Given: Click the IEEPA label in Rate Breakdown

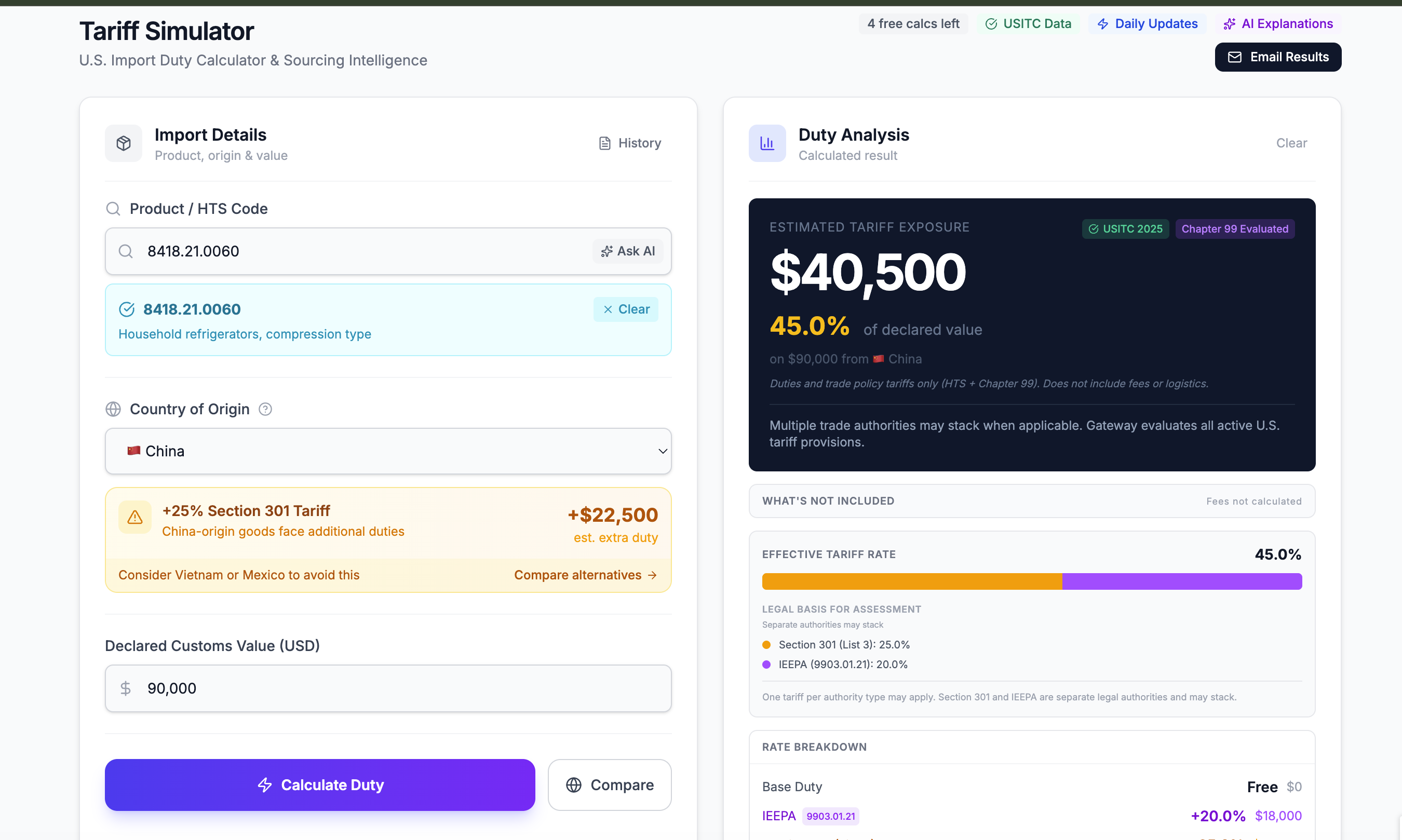Looking at the screenshot, I should (x=779, y=816).
